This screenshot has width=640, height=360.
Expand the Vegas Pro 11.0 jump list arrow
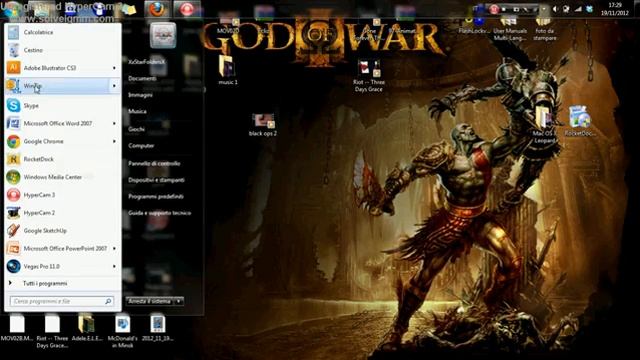[114, 267]
